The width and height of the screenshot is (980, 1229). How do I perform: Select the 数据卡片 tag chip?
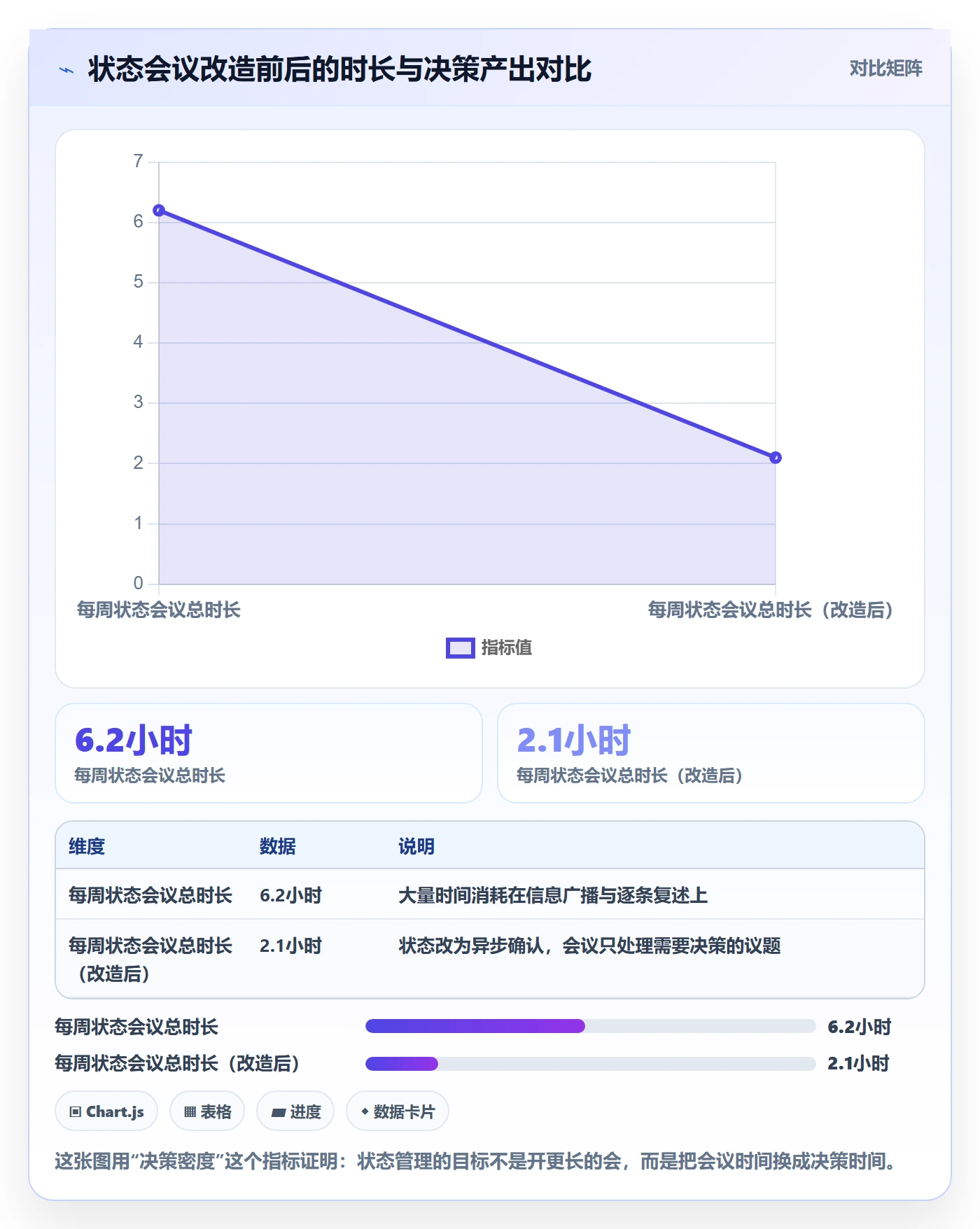pyautogui.click(x=398, y=1111)
